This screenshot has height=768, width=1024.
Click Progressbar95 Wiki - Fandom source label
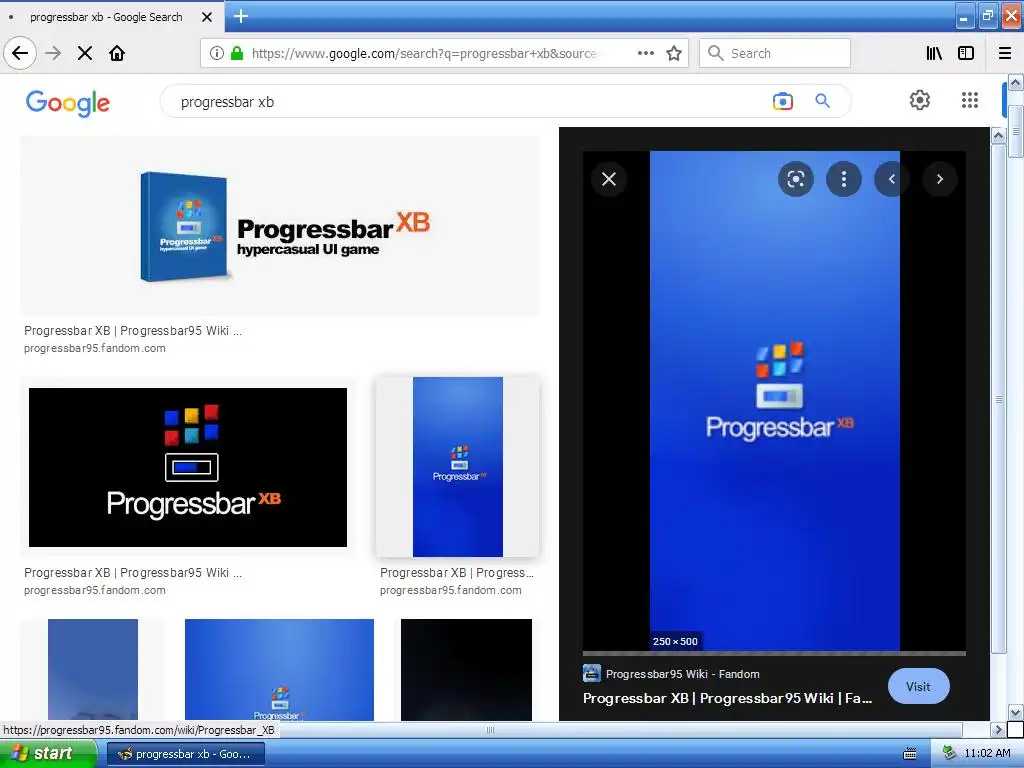[x=682, y=674]
